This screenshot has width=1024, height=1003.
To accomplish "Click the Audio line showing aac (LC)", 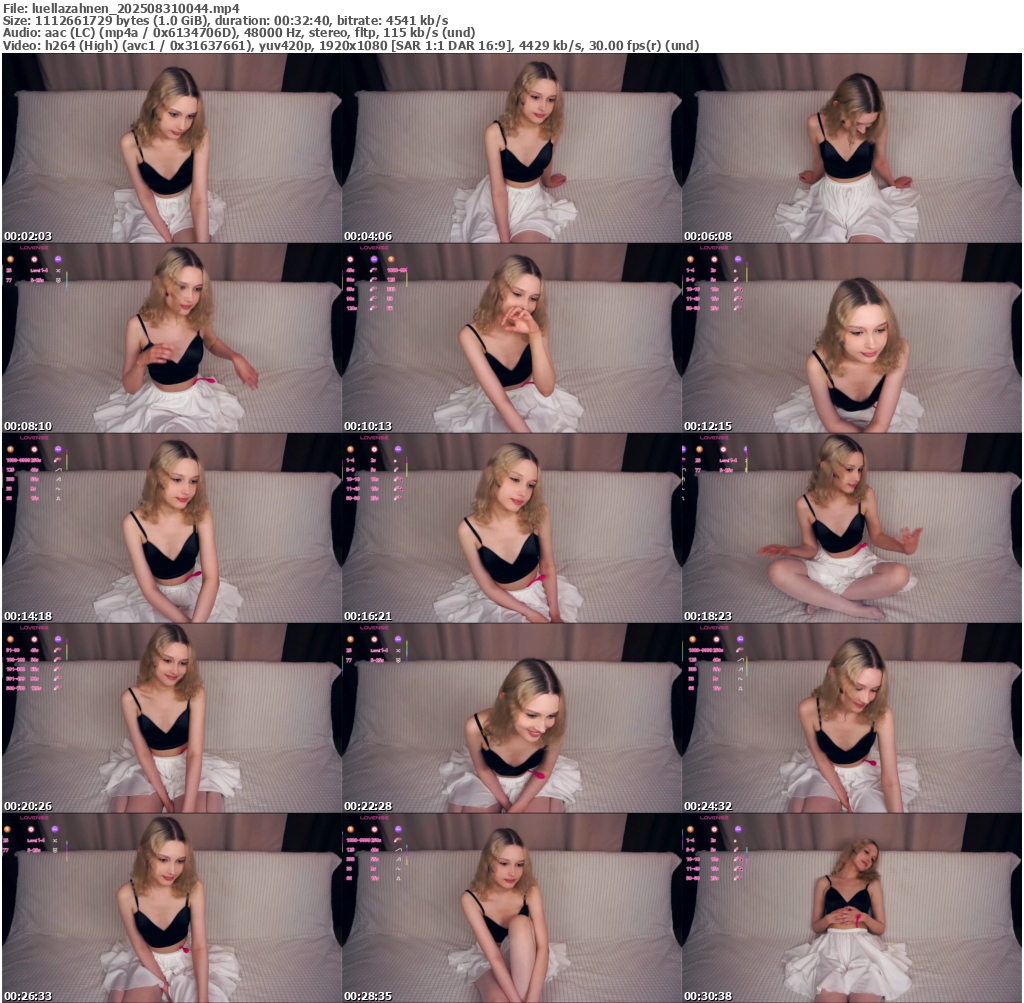I will [x=238, y=33].
